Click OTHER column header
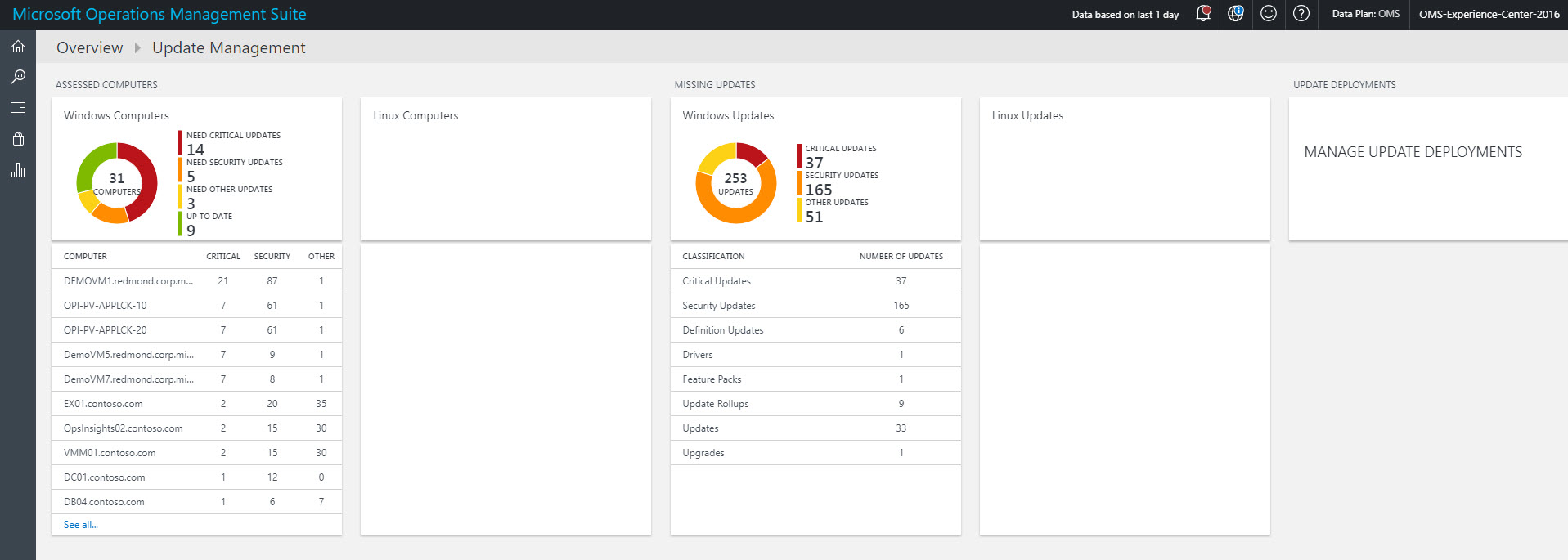1568x560 pixels. [321, 257]
